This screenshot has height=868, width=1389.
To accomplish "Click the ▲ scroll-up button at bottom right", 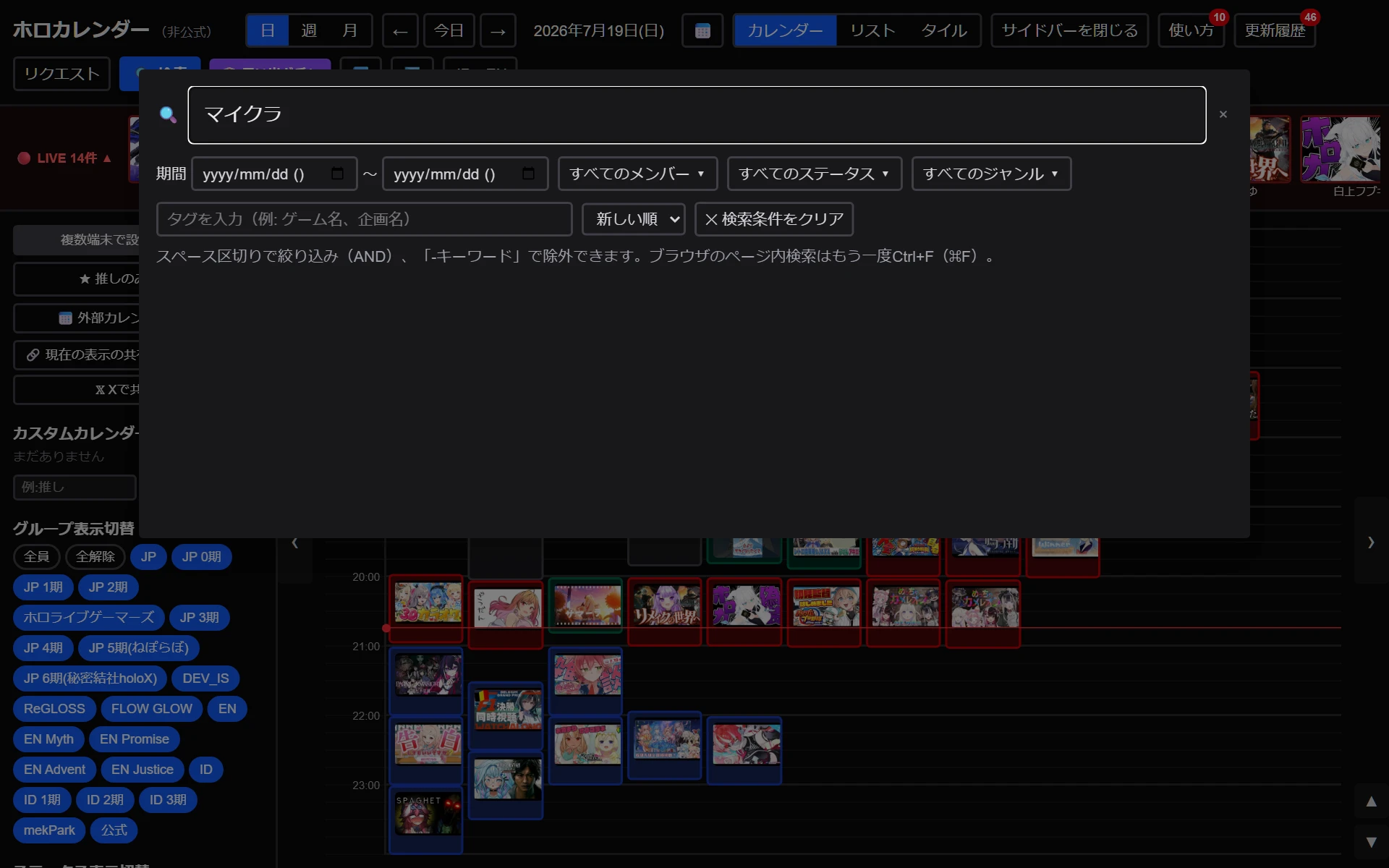I will 1371,801.
